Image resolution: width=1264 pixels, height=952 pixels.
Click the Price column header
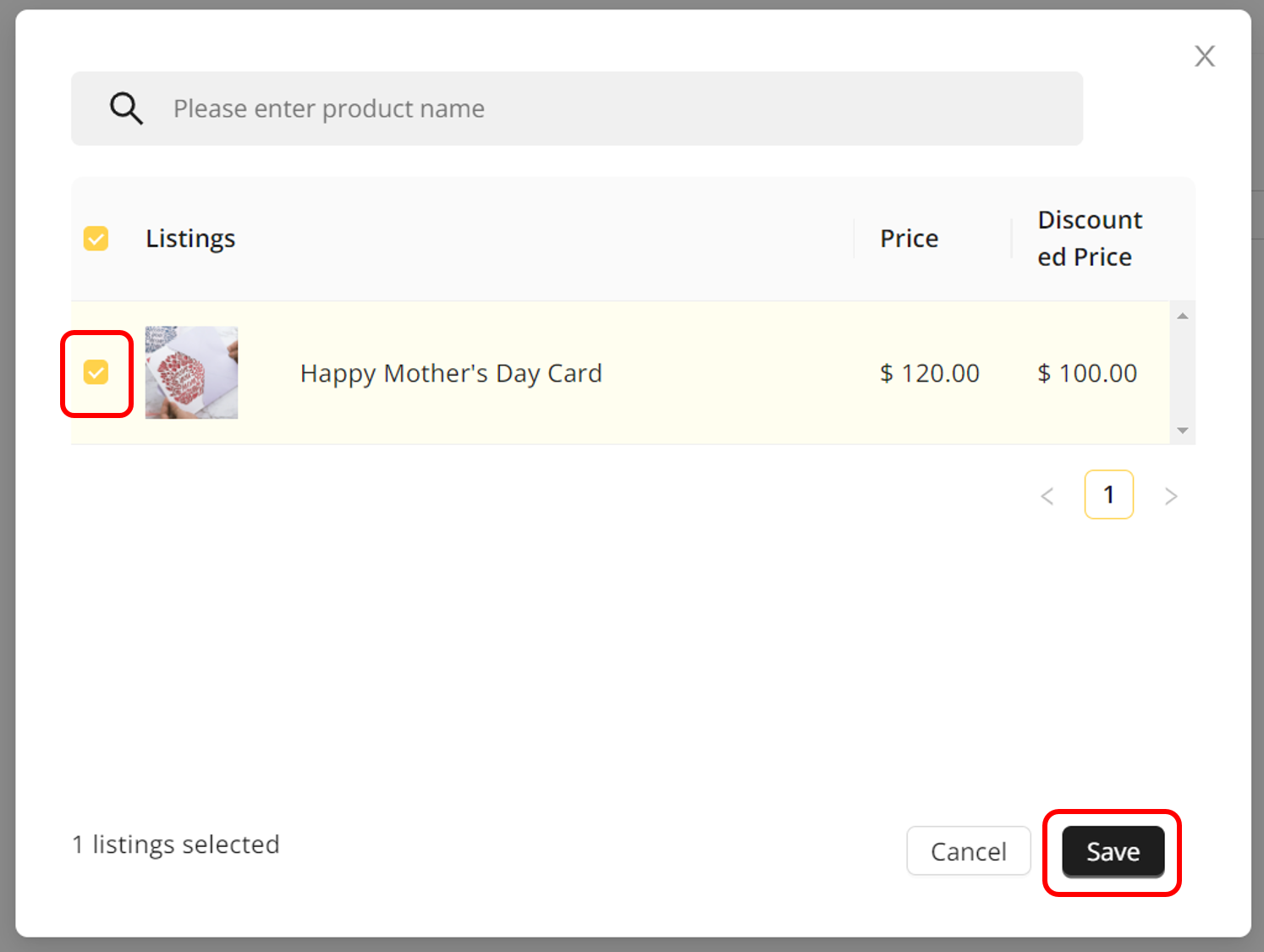(909, 239)
